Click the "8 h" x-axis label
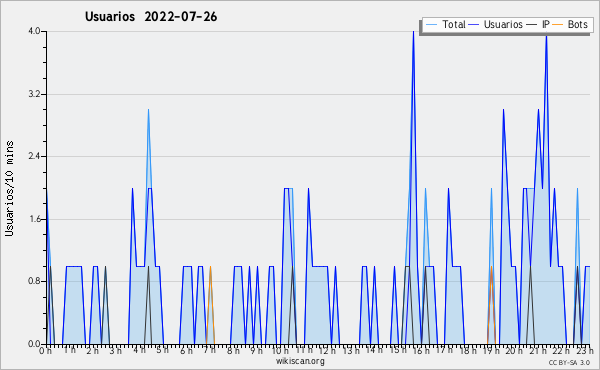Image resolution: width=600 pixels, height=370 pixels. (x=233, y=351)
